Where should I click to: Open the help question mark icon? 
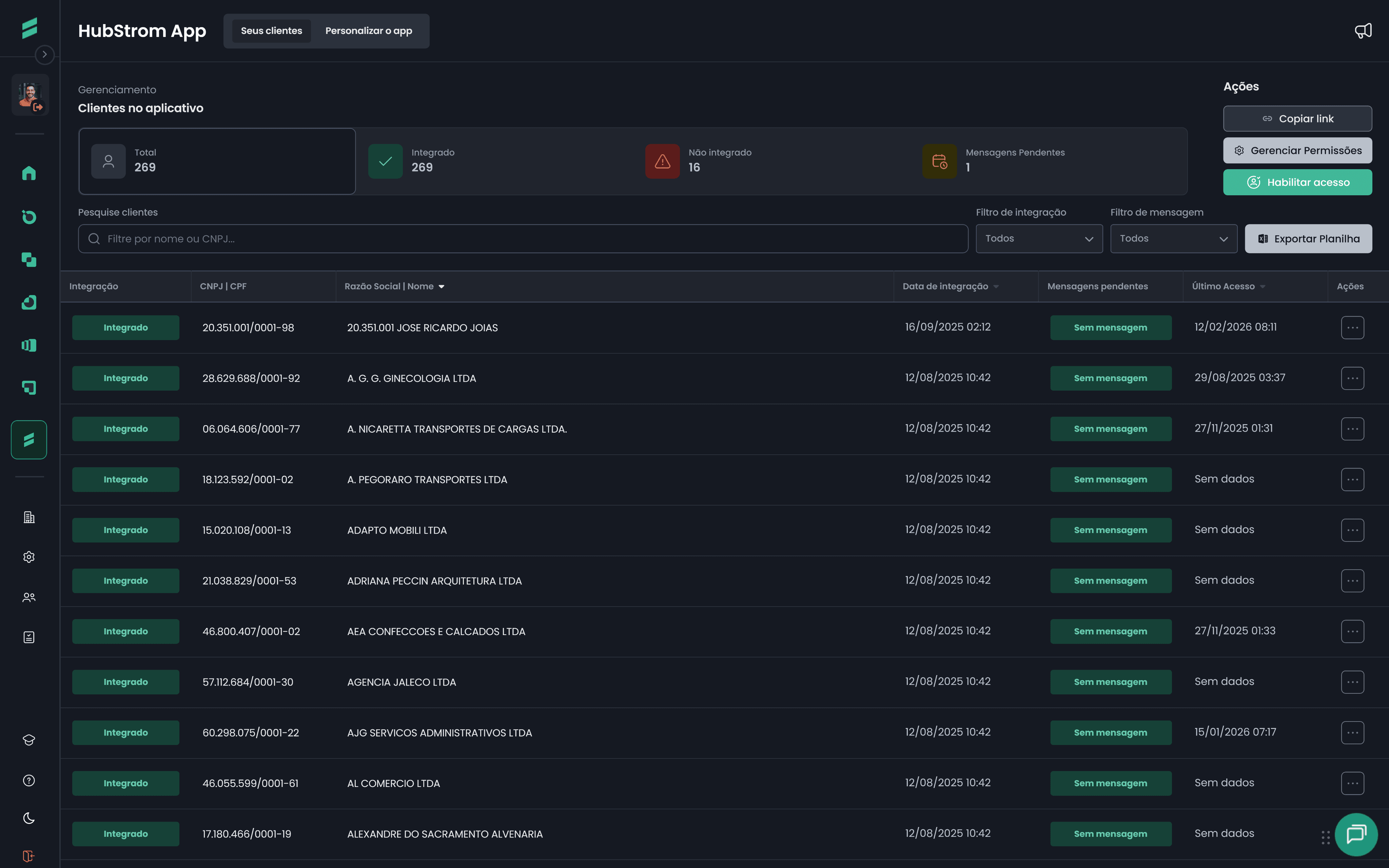click(x=29, y=780)
